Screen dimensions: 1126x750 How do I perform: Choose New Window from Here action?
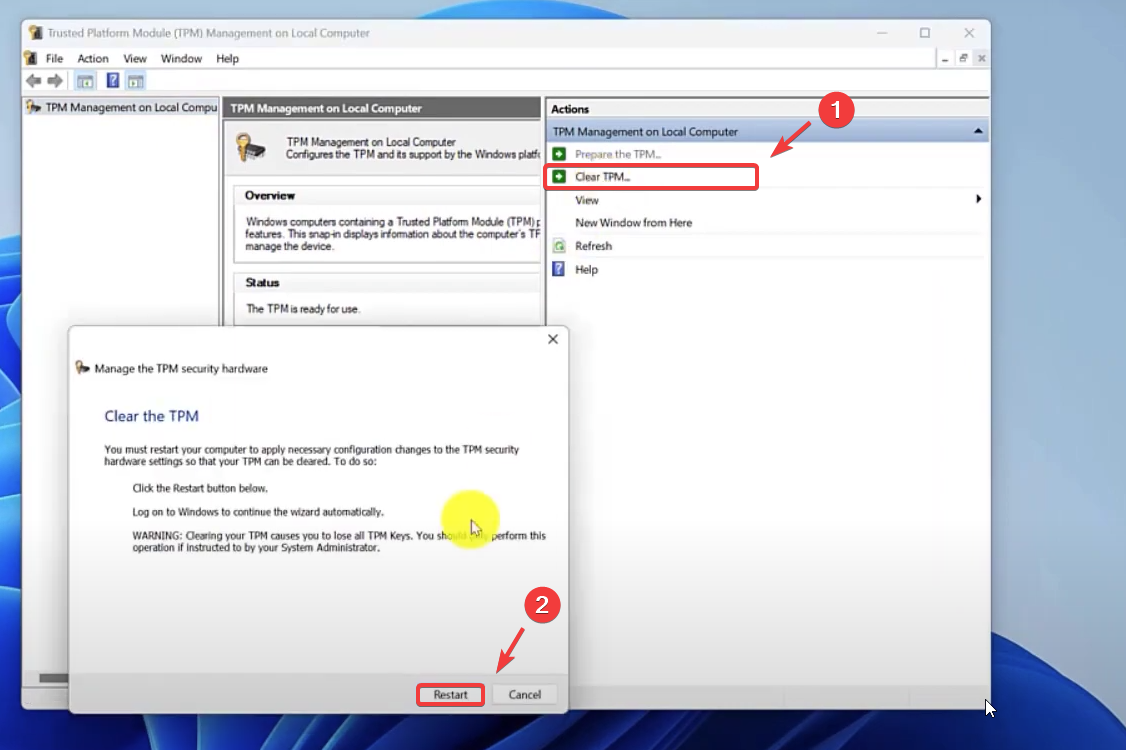pyautogui.click(x=633, y=223)
